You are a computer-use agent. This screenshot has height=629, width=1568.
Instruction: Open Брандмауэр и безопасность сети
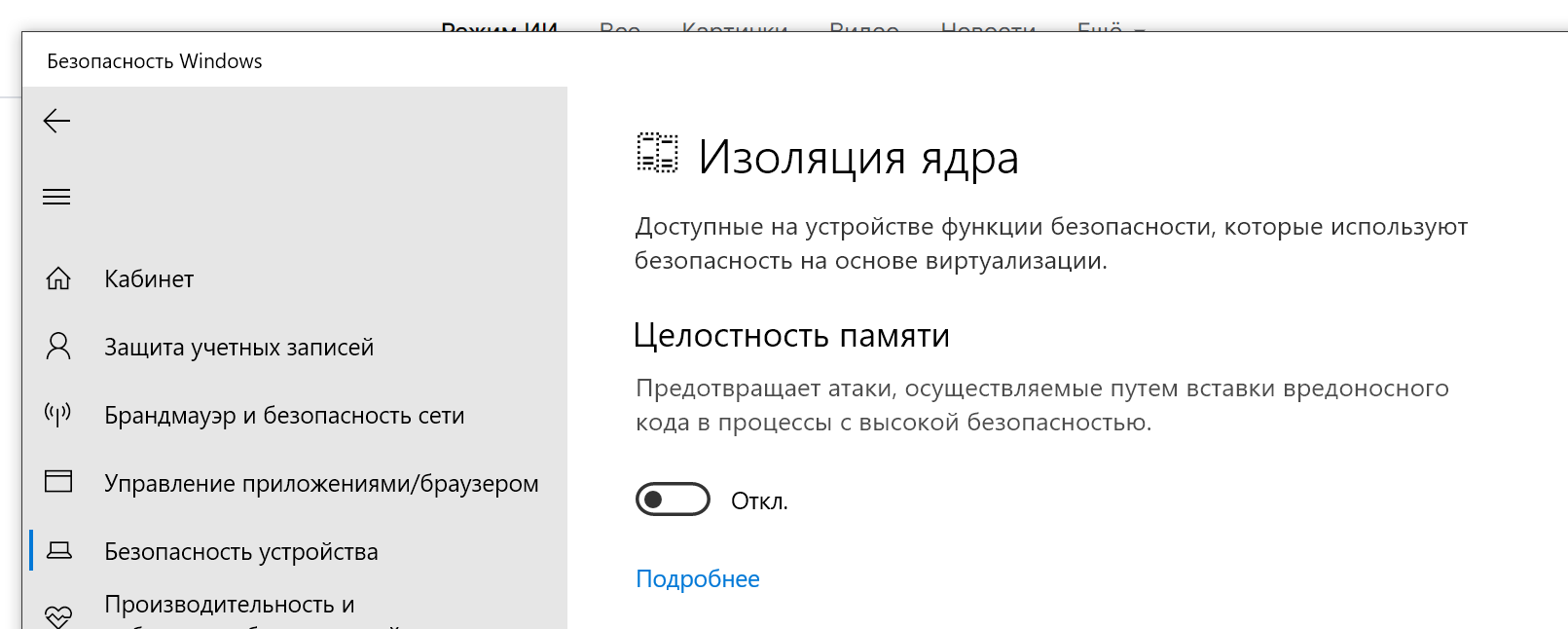point(284,416)
